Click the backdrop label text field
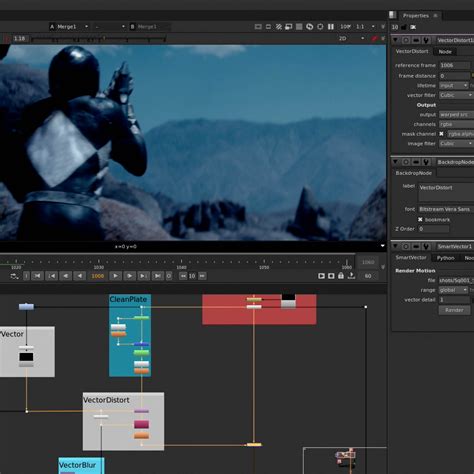Viewport: 474px width, 474px height. tap(446, 192)
